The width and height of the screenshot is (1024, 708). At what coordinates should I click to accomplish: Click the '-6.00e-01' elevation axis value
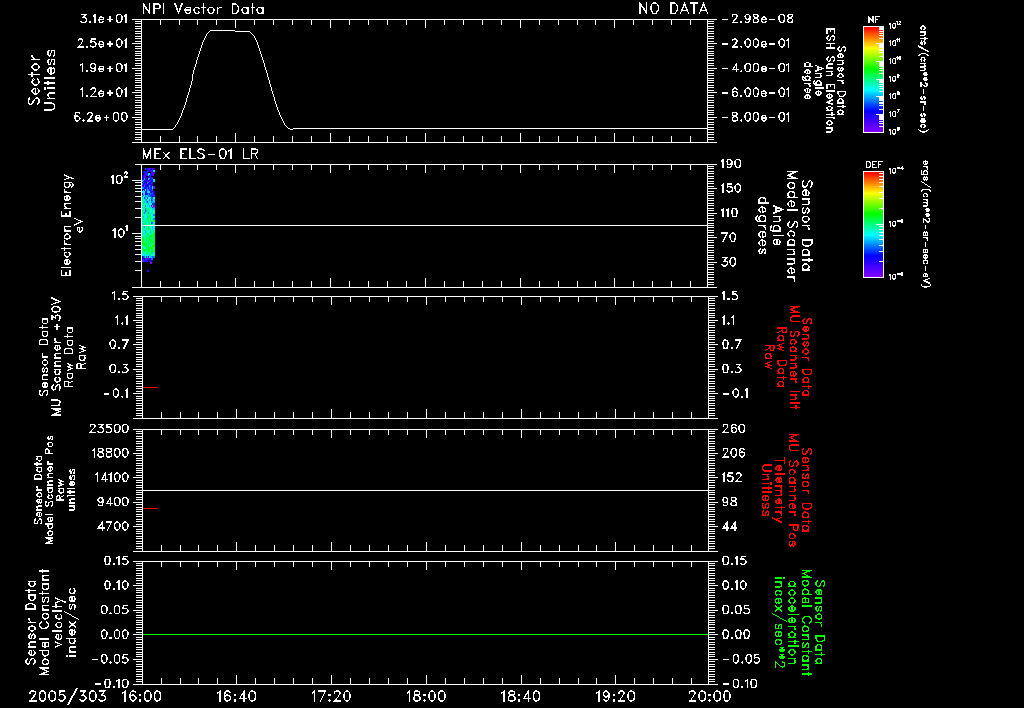coord(756,93)
